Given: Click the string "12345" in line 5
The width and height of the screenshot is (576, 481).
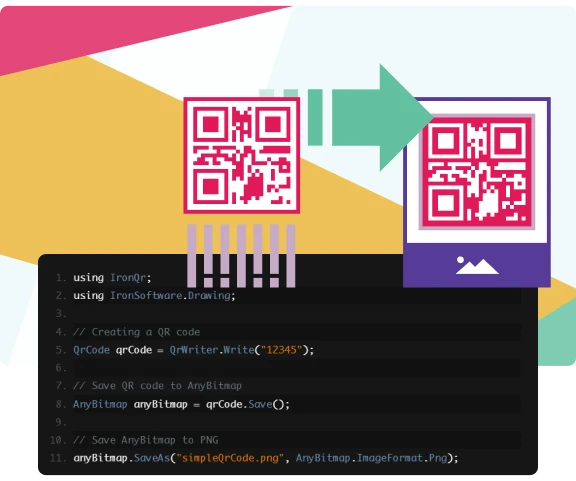Looking at the screenshot, I should (281, 350).
